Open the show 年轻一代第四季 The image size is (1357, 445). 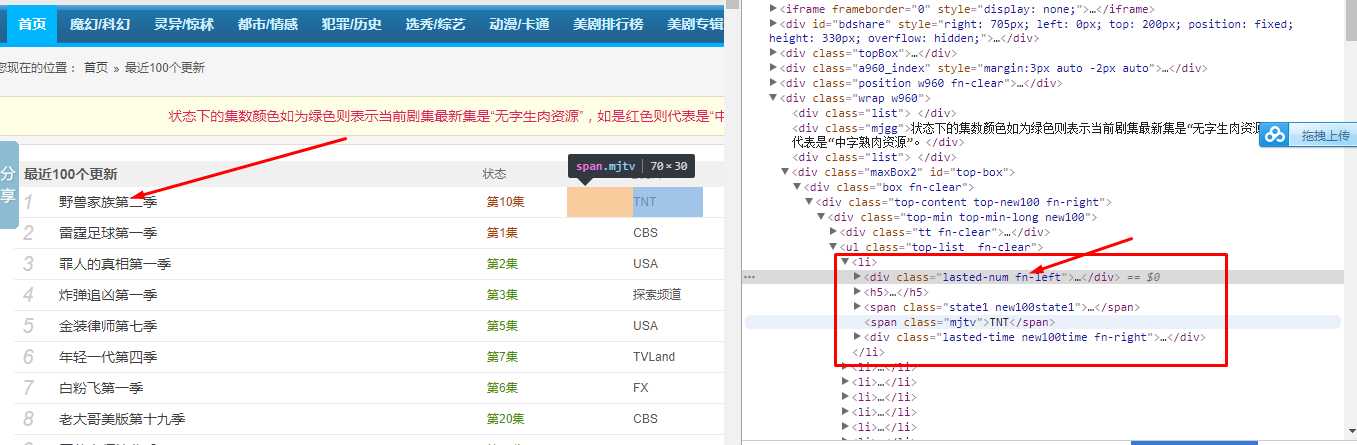(108, 357)
